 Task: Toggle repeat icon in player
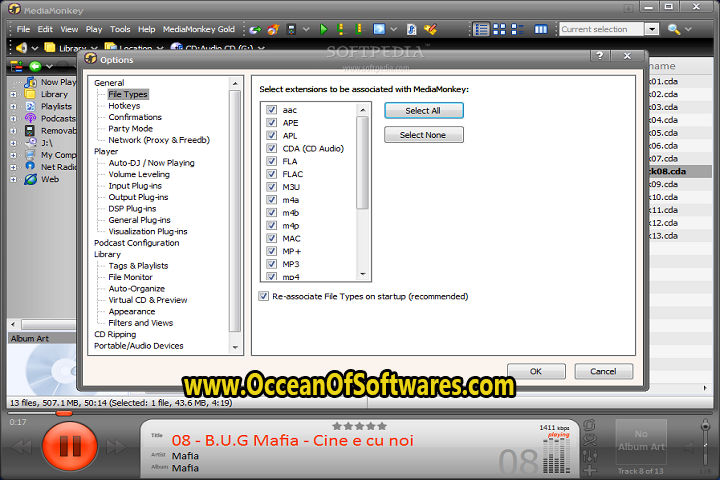tap(590, 425)
